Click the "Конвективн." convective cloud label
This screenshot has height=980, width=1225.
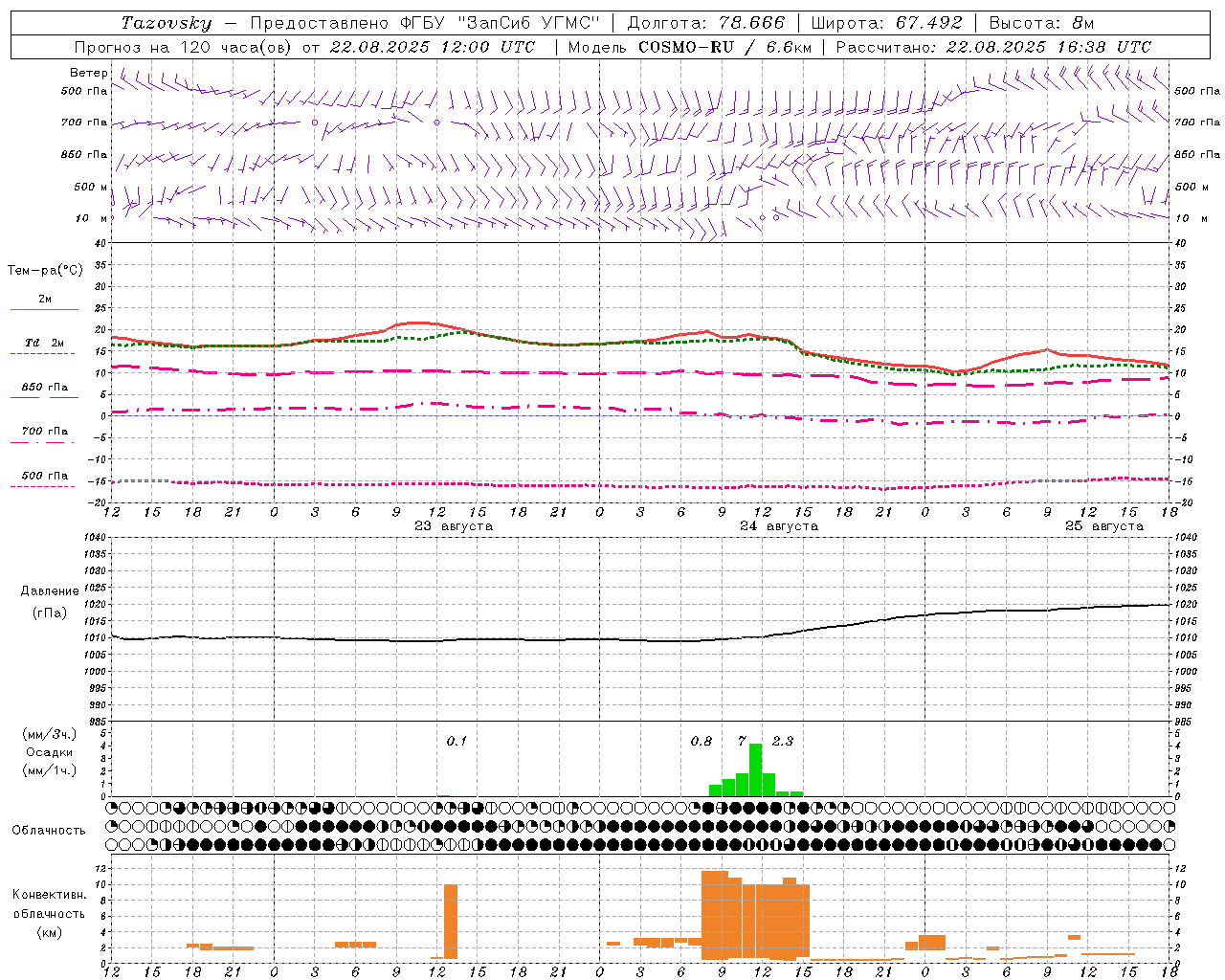[50, 895]
